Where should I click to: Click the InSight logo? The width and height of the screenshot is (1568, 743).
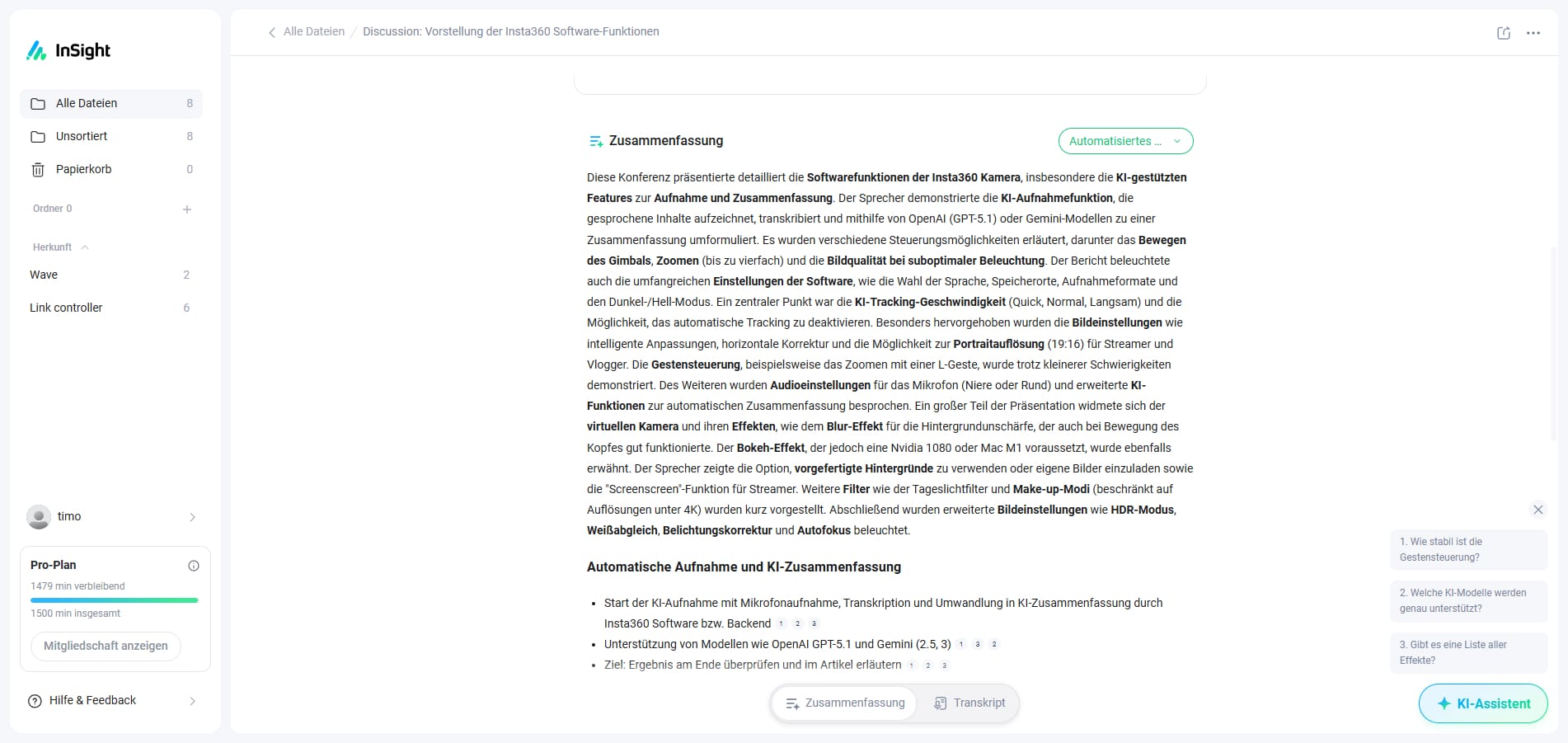(69, 51)
